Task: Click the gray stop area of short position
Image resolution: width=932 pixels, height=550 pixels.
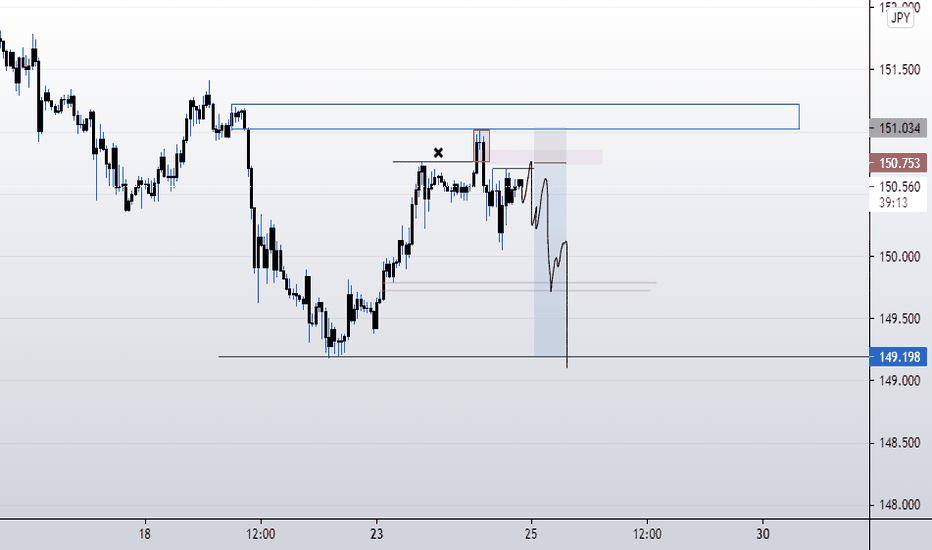Action: (550, 146)
